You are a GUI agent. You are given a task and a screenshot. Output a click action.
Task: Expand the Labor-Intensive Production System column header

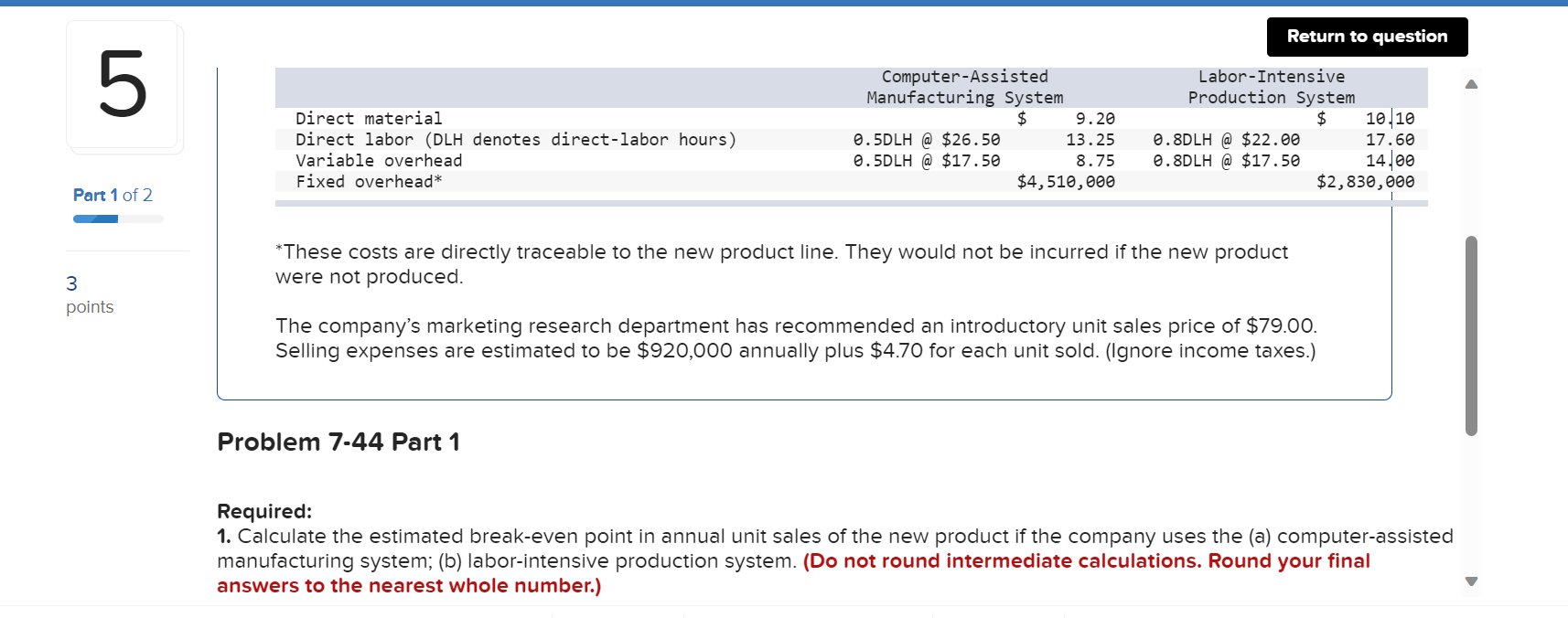1271,86
